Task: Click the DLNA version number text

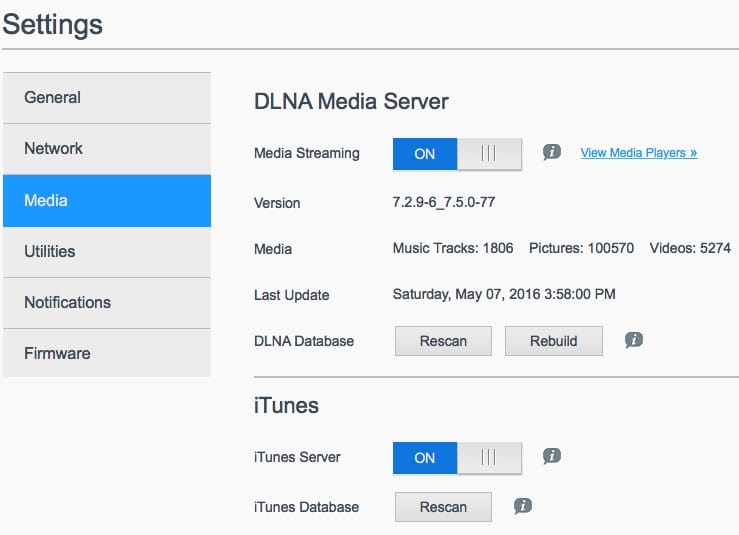Action: 443,202
